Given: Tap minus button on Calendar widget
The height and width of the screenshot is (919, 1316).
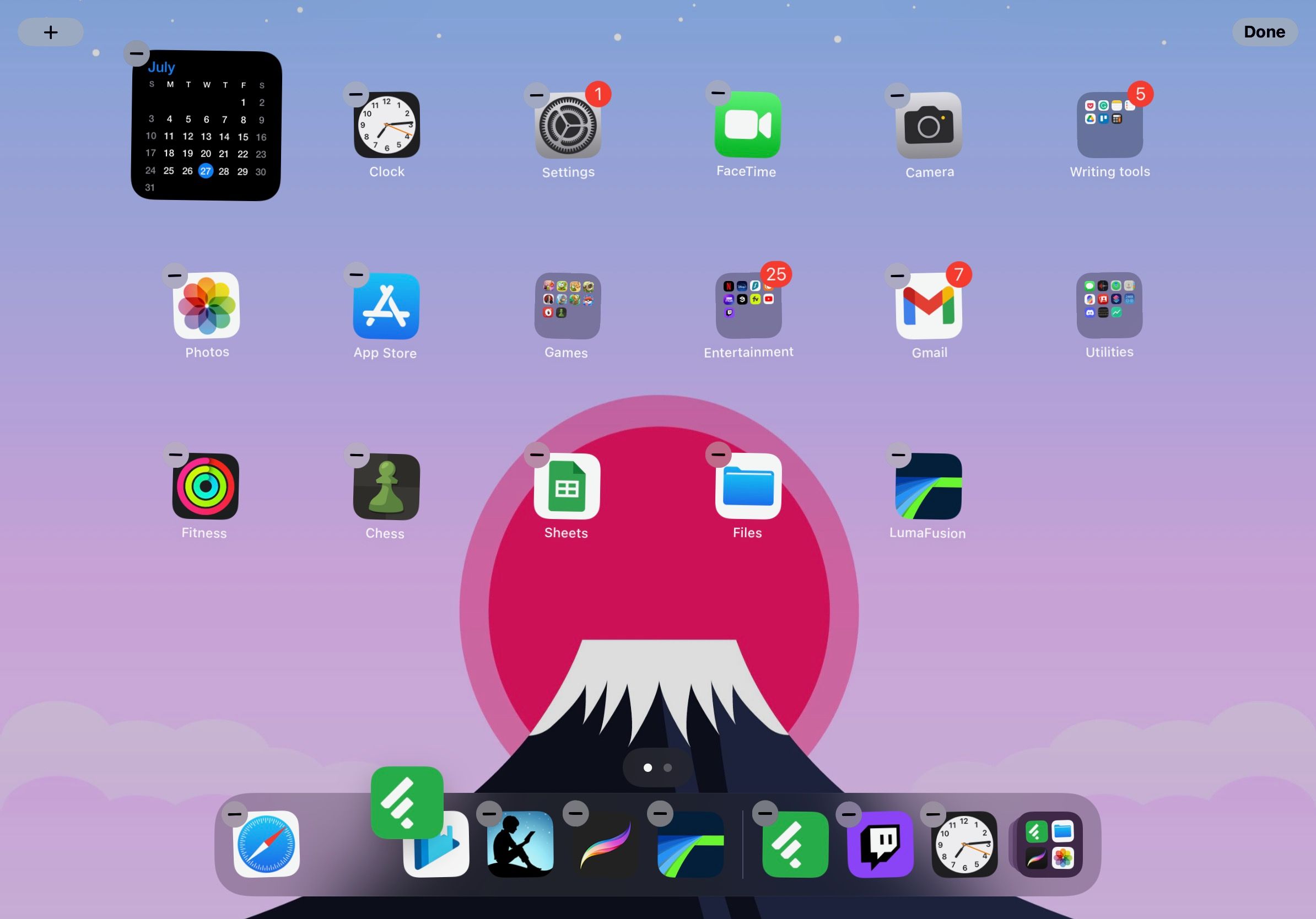Looking at the screenshot, I should point(137,53).
